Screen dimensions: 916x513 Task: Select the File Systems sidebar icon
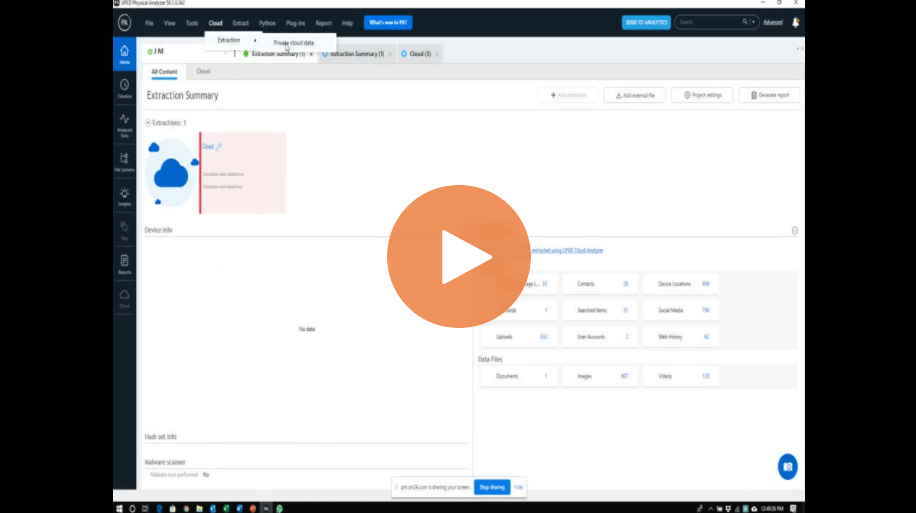point(124,162)
